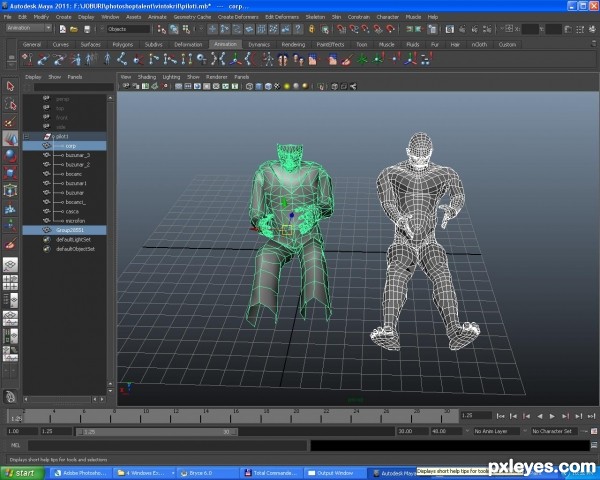Play the animation backwards
Screen dimensions: 600x480
[x=540, y=416]
